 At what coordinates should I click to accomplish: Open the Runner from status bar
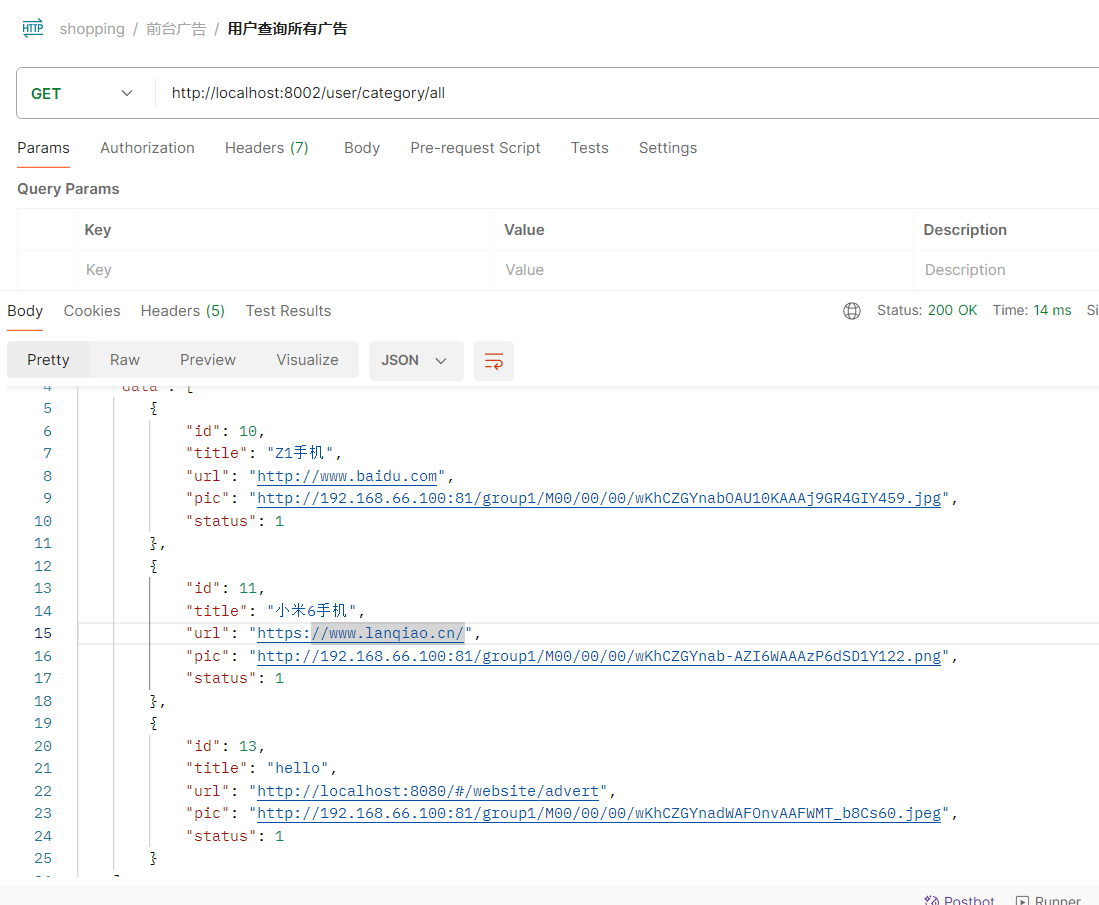click(x=1048, y=900)
